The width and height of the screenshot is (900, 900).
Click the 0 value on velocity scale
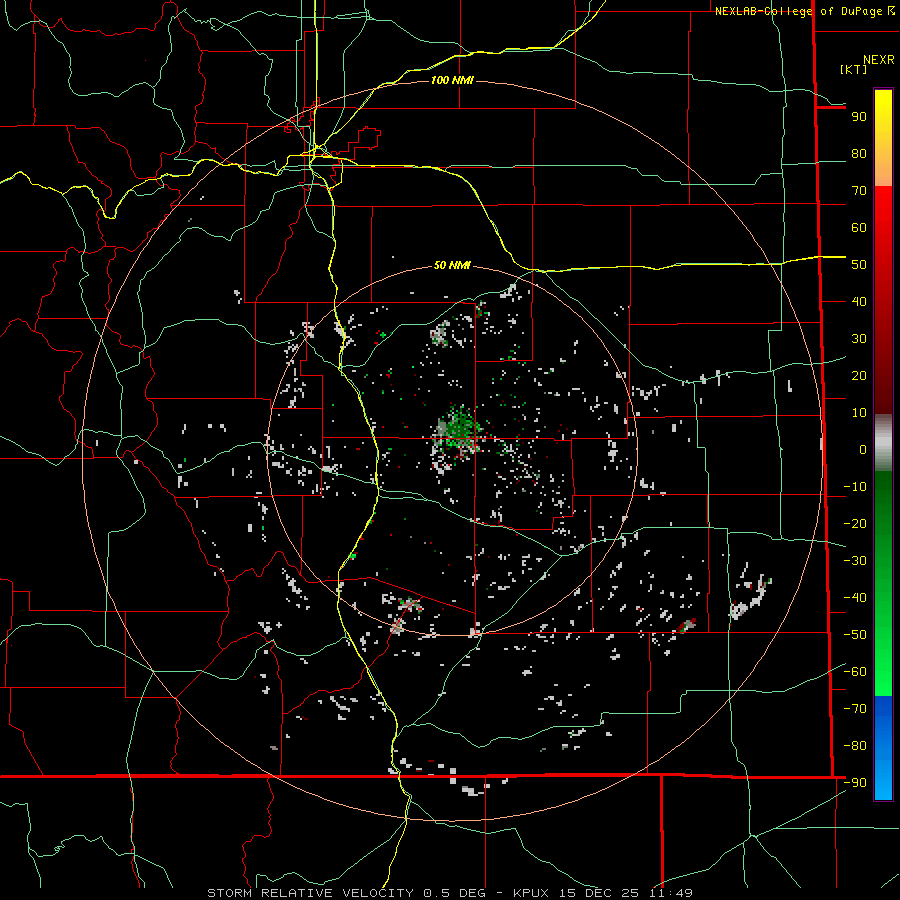[863, 450]
